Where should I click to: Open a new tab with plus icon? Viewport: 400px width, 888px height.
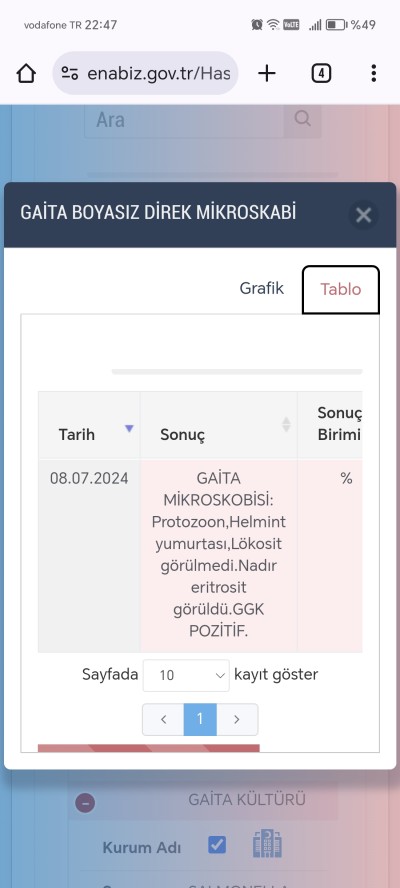point(266,73)
